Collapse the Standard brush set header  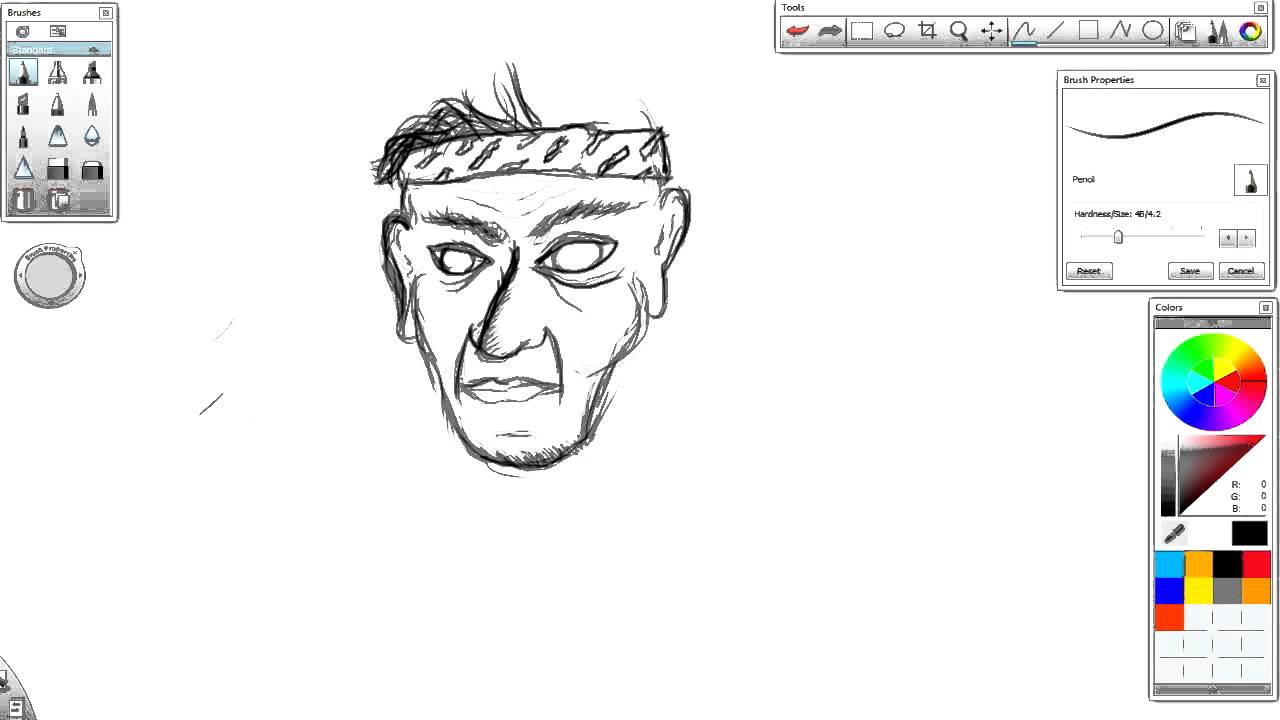click(x=94, y=50)
